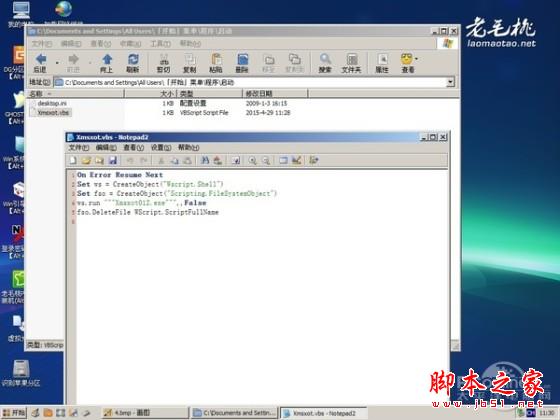Click the Open file icon in Notepad2
Image resolution: width=560 pixels, height=420 pixels.
86,160
